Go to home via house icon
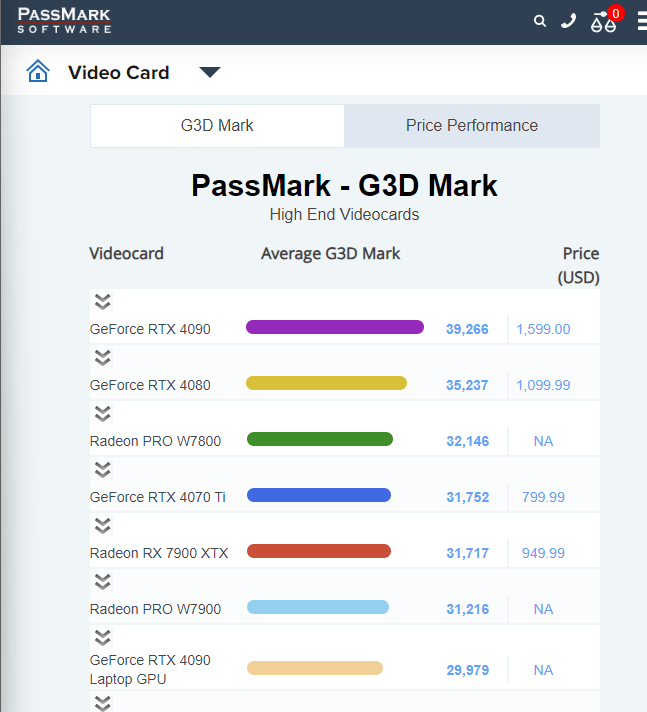The image size is (647, 712). click(38, 71)
